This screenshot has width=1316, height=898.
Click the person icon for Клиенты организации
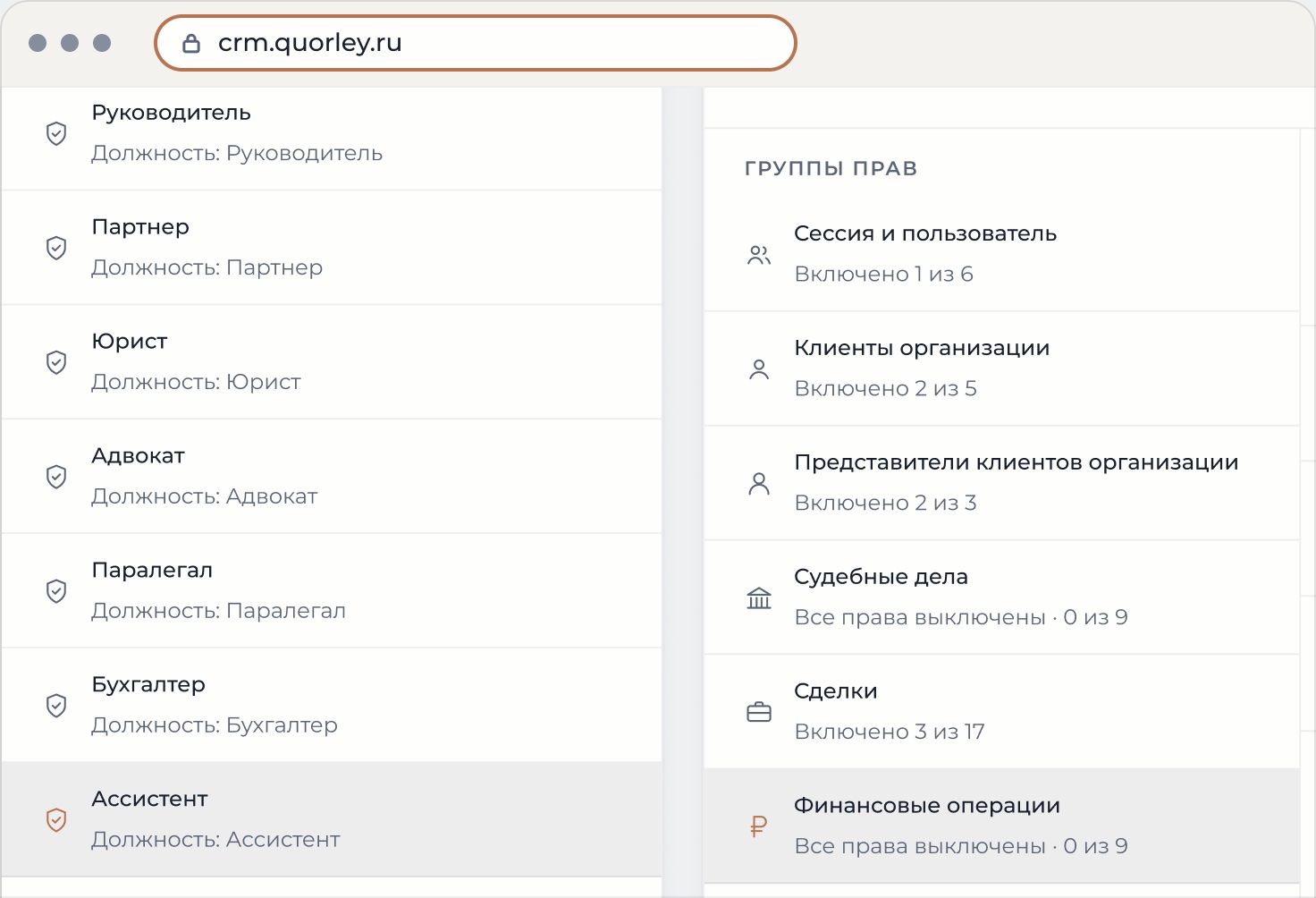click(x=759, y=369)
